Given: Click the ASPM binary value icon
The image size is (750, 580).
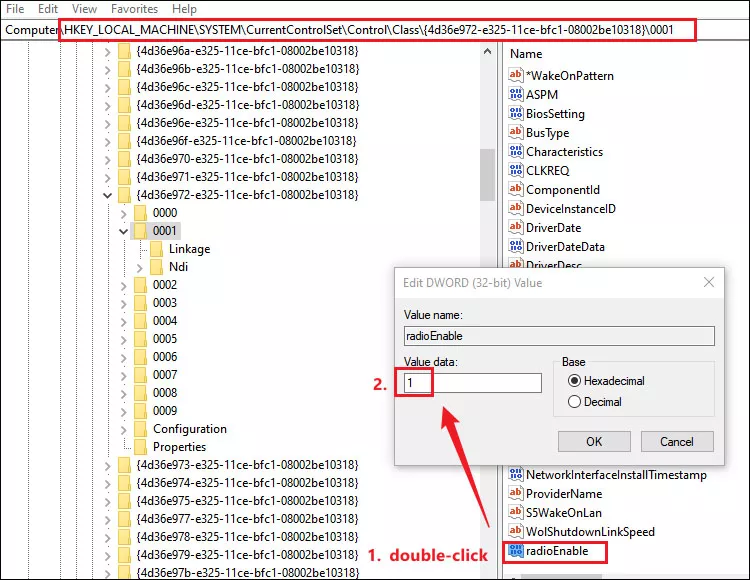Looking at the screenshot, I should 516,94.
